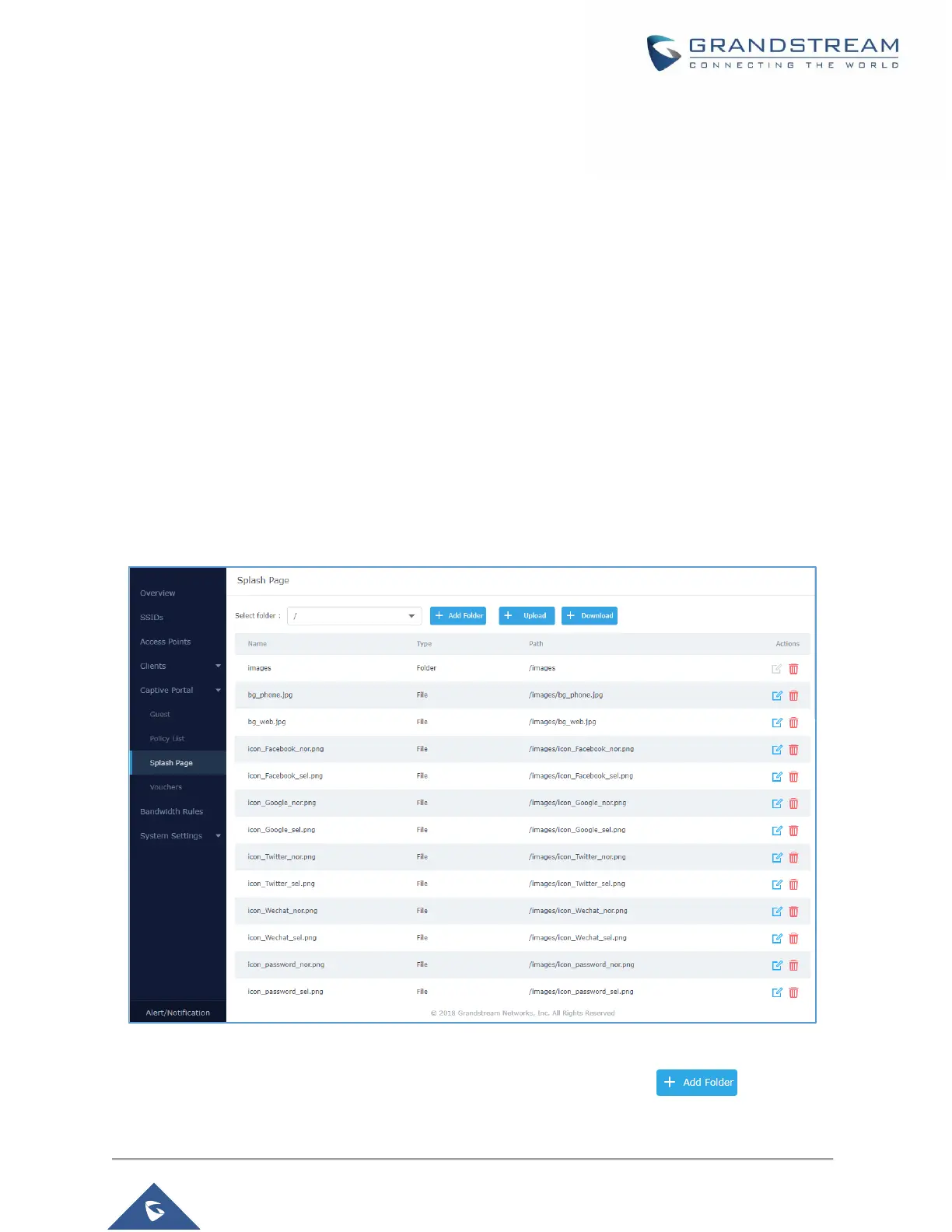Screen dimensions: 952x1232
Task: Edit bg_phone.jpg file
Action: pos(776,696)
